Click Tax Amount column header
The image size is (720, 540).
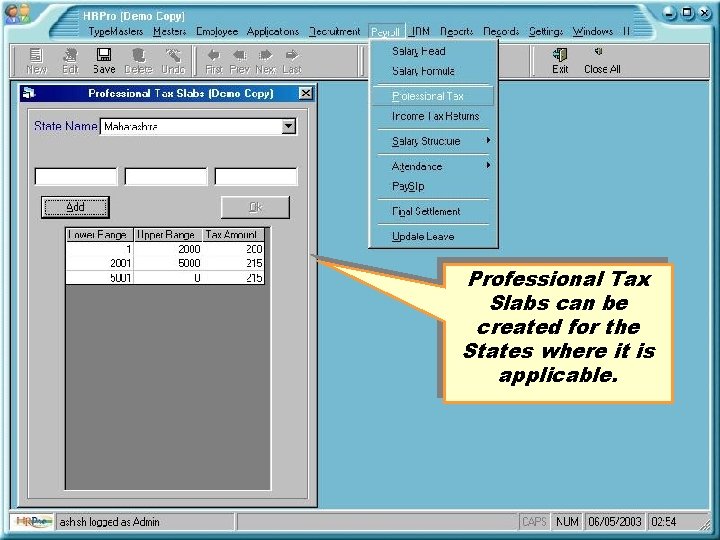click(x=233, y=235)
